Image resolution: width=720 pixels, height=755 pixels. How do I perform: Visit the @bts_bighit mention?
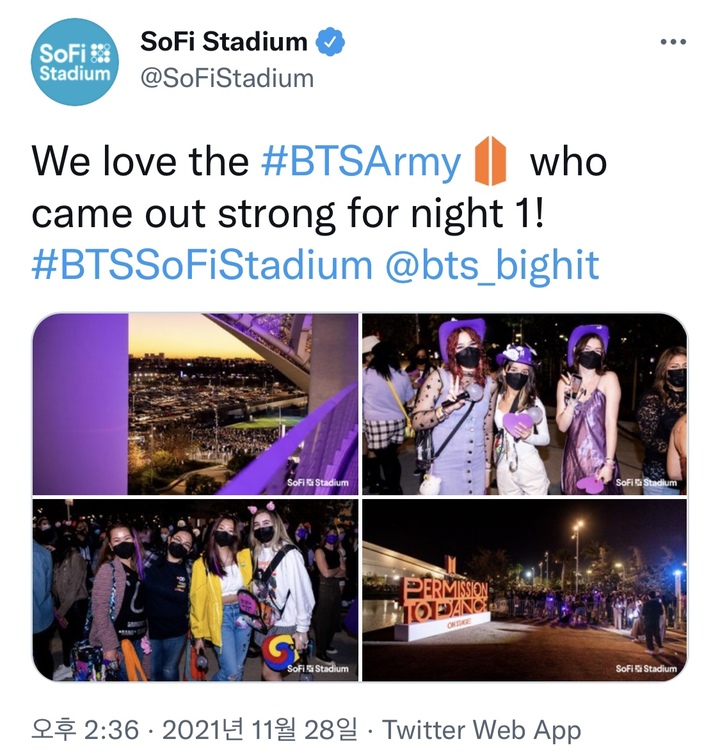(x=492, y=266)
